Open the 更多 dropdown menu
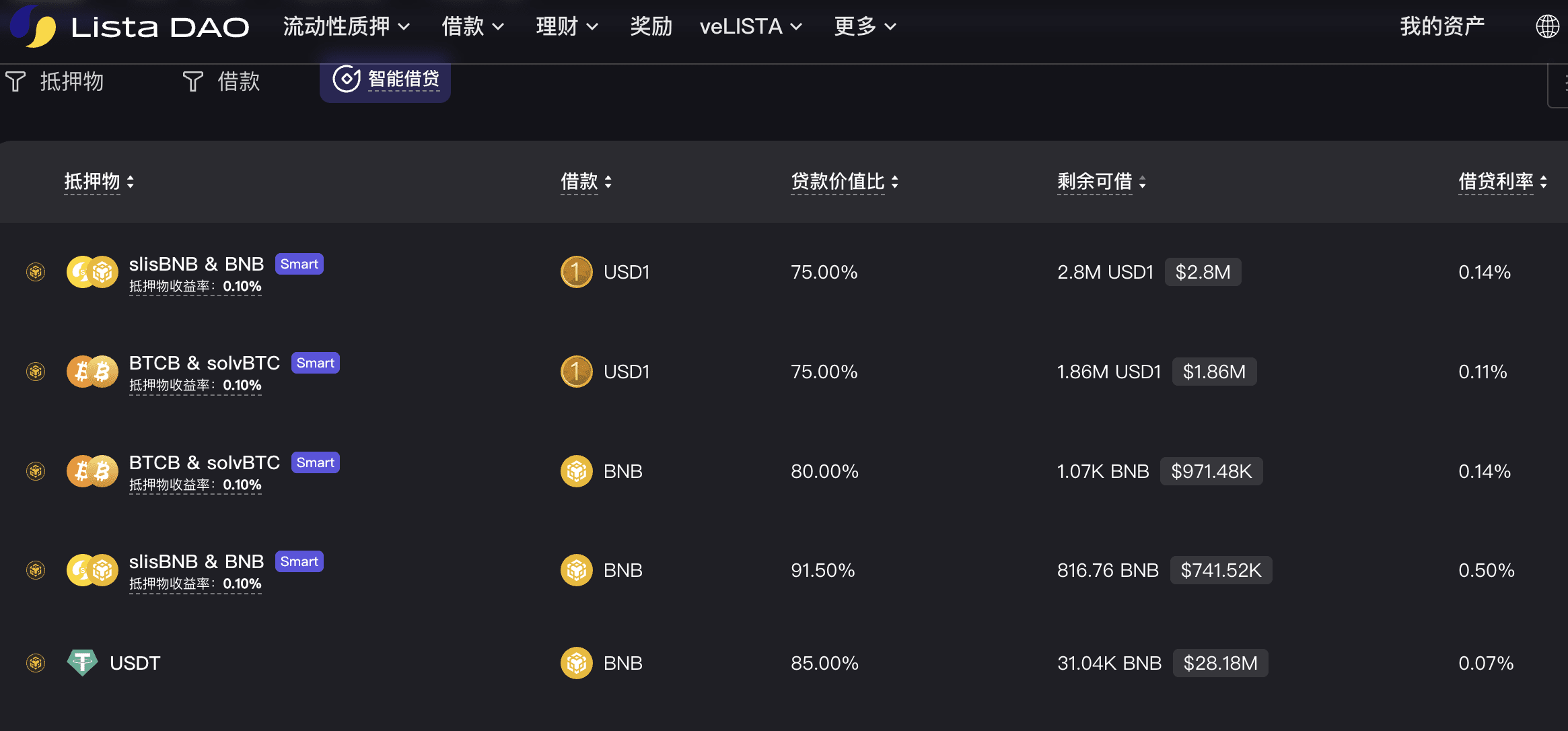This screenshot has height=731, width=1568. [865, 26]
